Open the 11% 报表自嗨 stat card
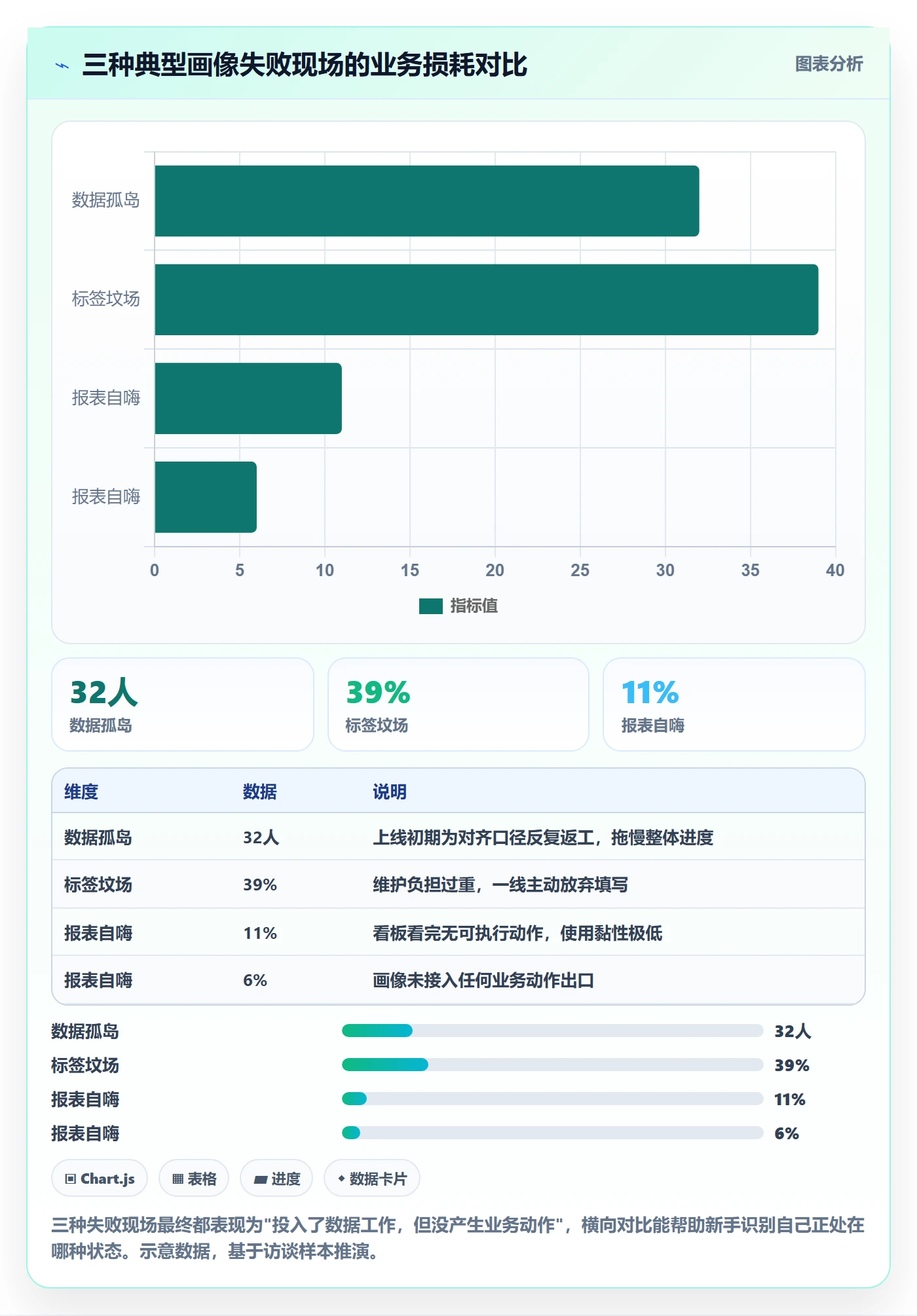This screenshot has height=1316, width=917. click(x=734, y=704)
